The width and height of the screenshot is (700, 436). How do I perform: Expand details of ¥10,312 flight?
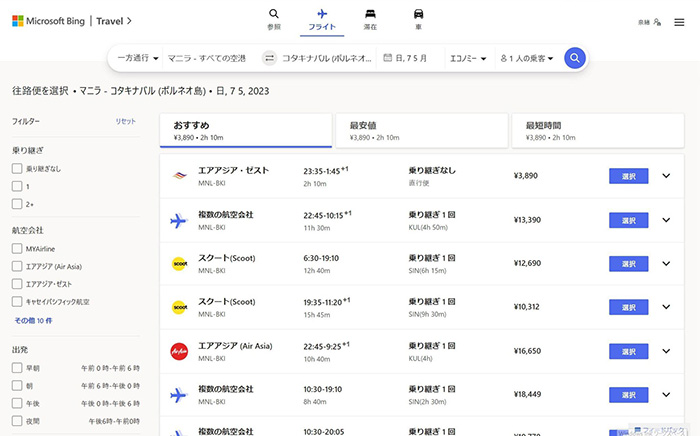666,307
